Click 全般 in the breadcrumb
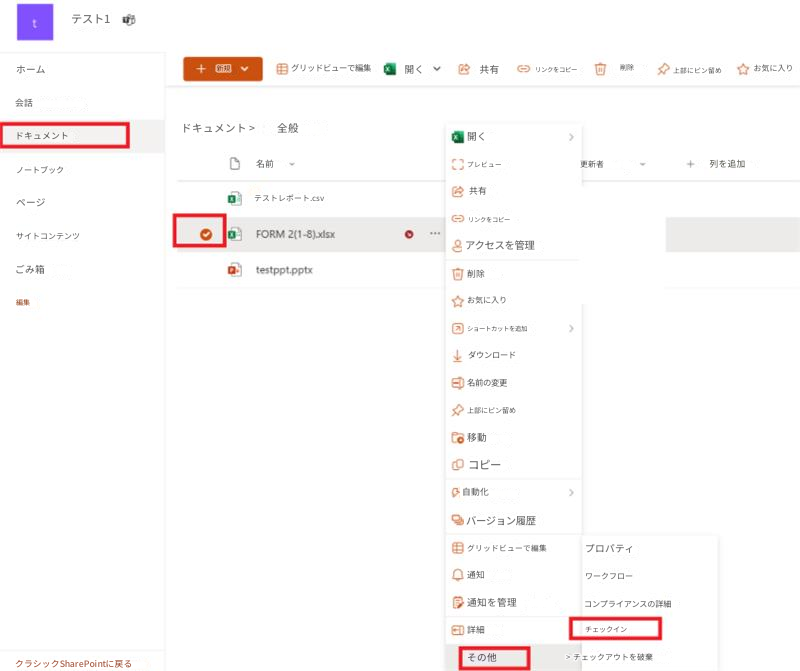The height and width of the screenshot is (671, 800). [288, 128]
